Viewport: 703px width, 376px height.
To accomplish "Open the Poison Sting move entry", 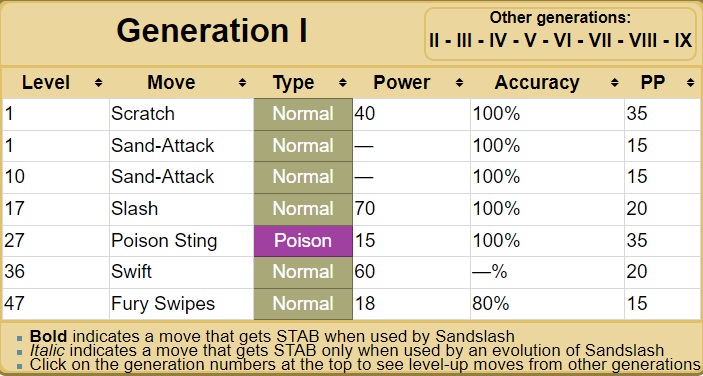I will coord(164,241).
